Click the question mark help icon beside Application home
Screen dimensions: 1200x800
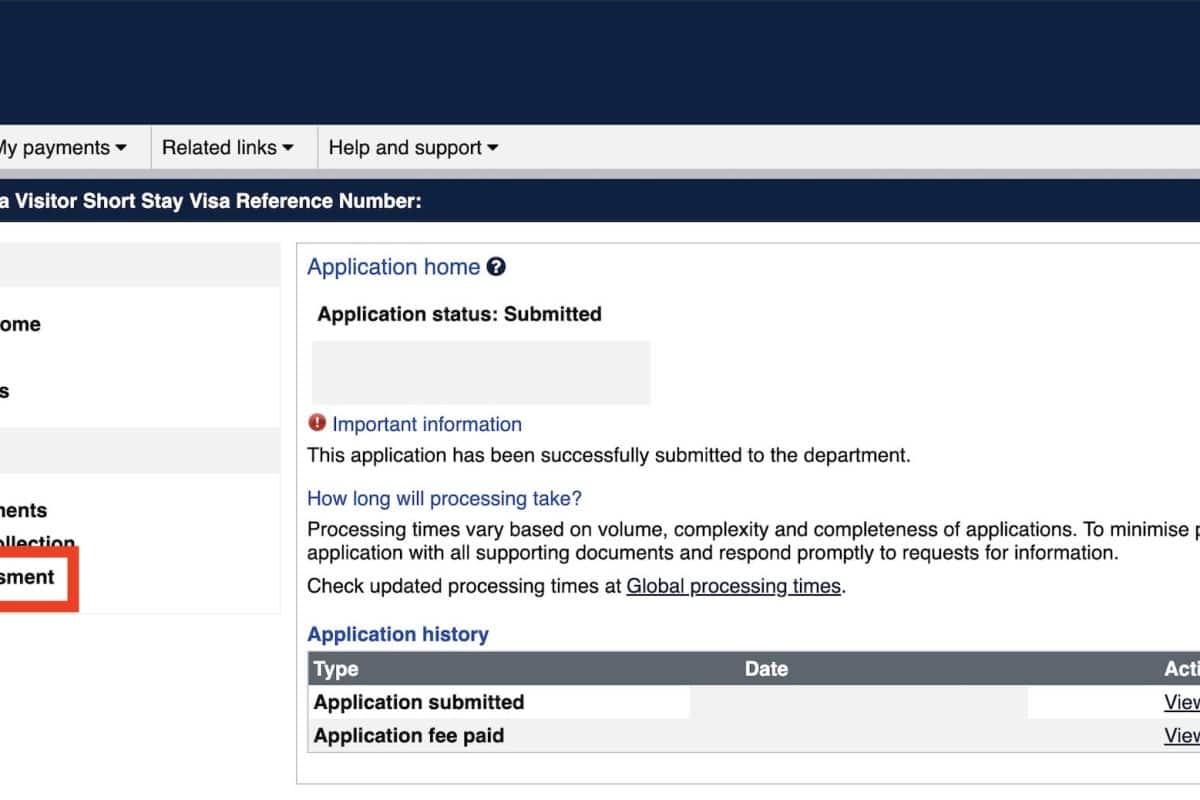(x=496, y=267)
